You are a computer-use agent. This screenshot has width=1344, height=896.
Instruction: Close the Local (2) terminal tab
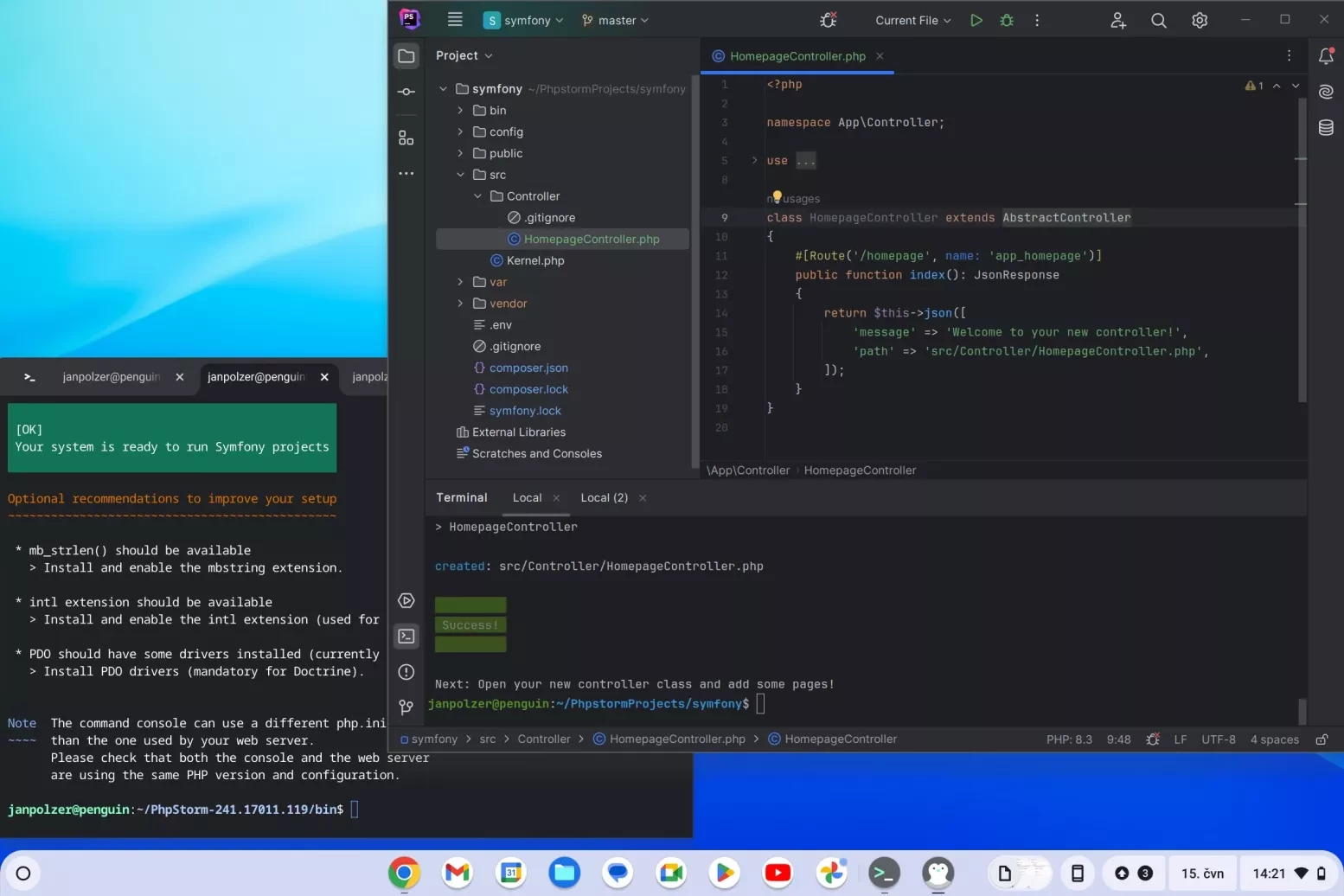click(x=643, y=498)
